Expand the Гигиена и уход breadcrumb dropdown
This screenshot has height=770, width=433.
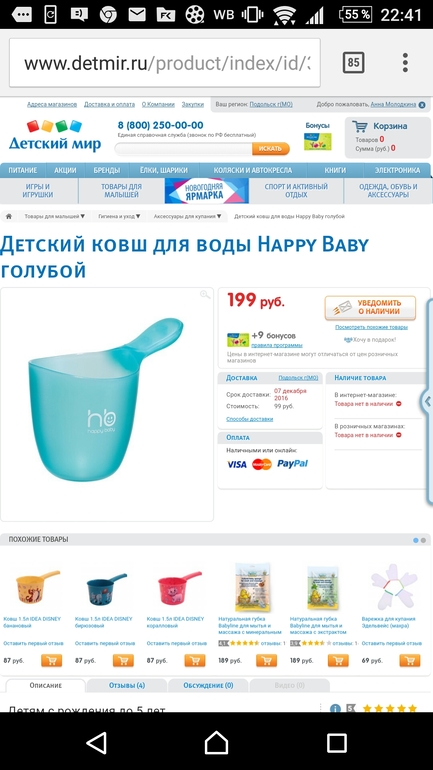[x=119, y=216]
